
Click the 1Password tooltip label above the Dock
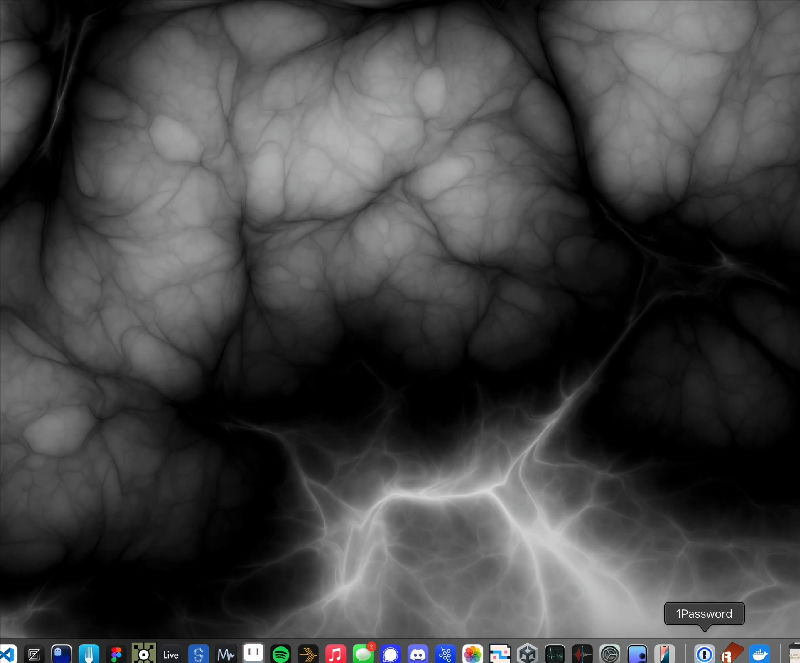(x=704, y=614)
